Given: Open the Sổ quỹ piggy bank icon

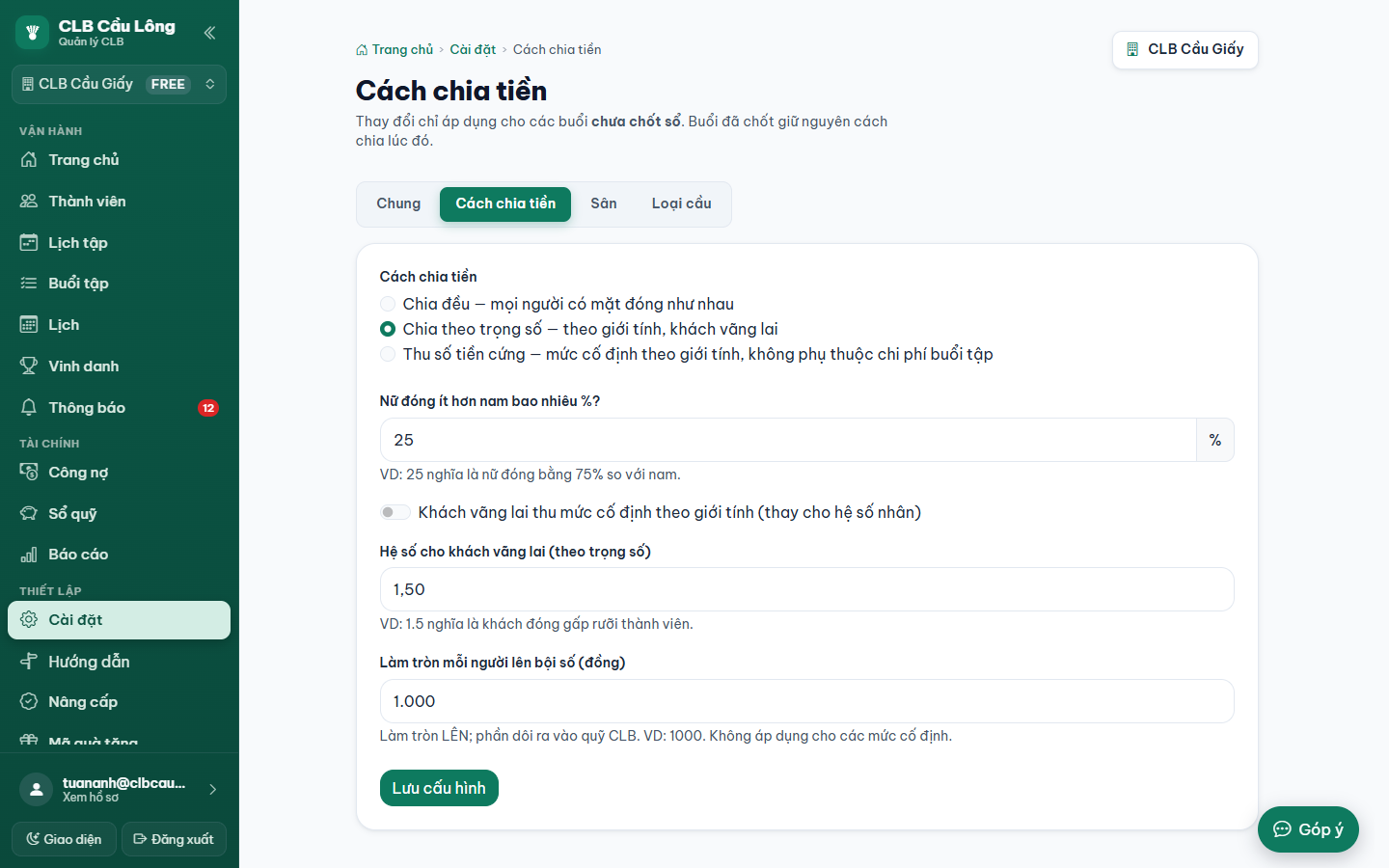Looking at the screenshot, I should (29, 513).
